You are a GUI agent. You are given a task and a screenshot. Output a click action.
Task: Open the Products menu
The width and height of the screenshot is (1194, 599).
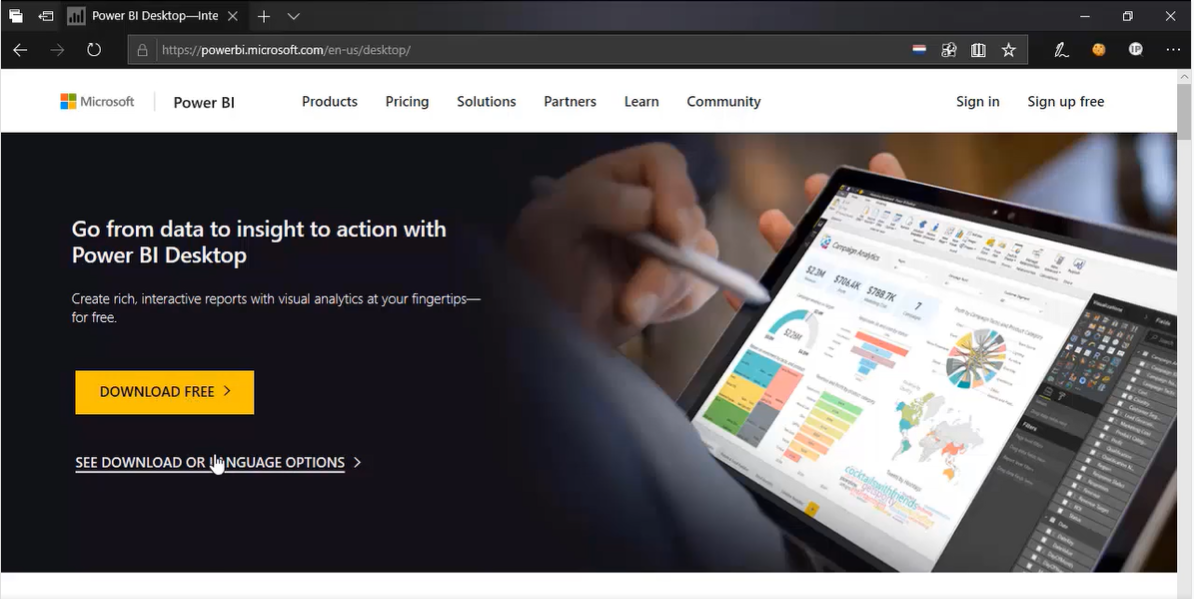pos(330,101)
